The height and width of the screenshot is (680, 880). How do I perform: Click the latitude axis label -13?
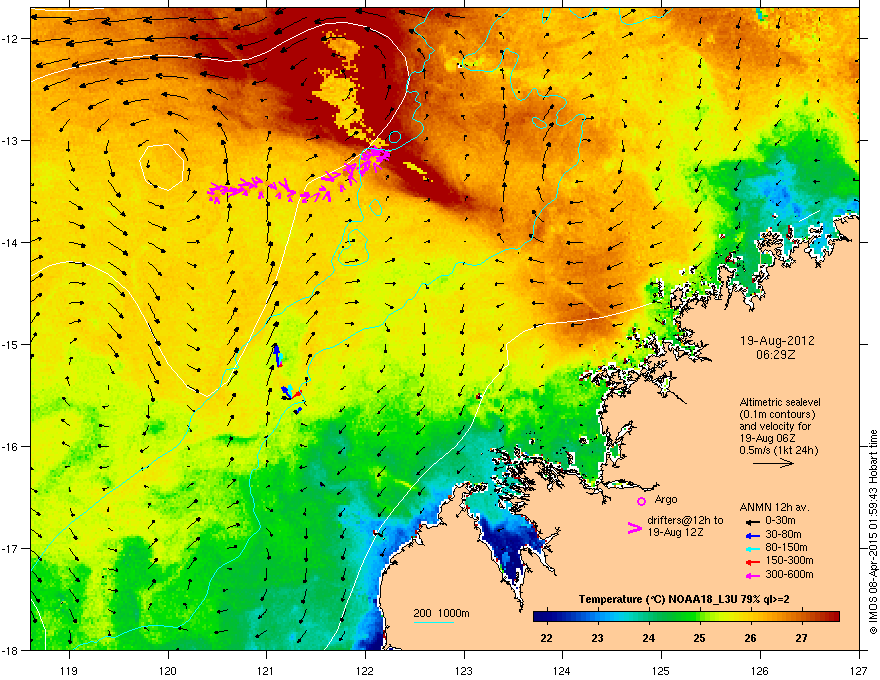10,140
